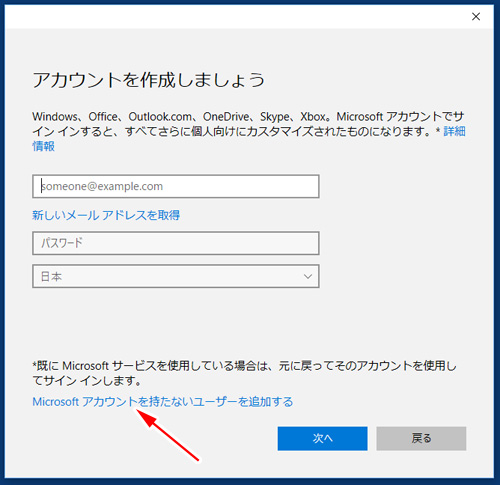Get a new email address link
500x485 pixels.
[x=106, y=215]
